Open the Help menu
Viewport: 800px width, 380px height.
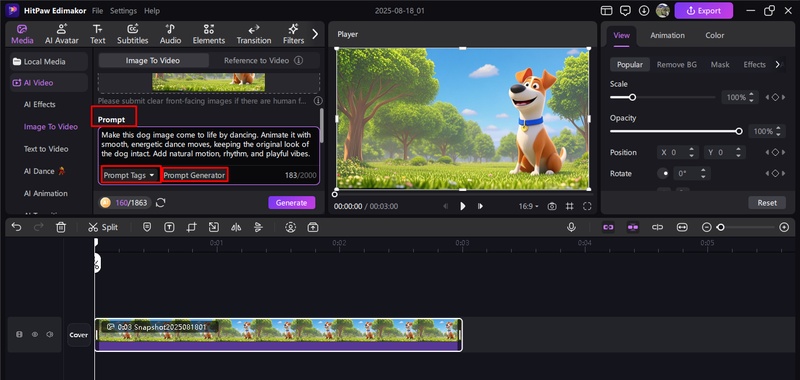click(x=152, y=11)
